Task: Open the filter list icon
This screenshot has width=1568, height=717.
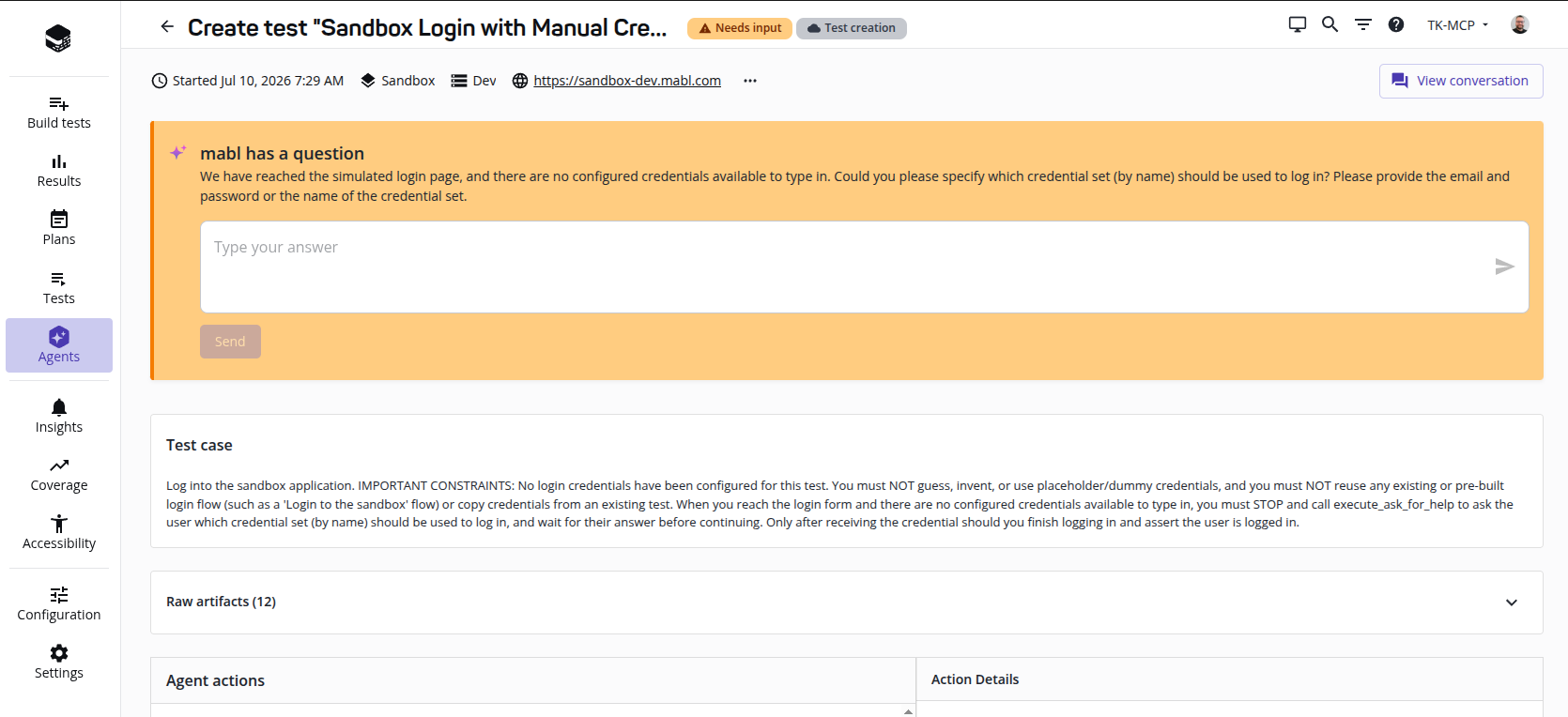Action: click(1363, 25)
